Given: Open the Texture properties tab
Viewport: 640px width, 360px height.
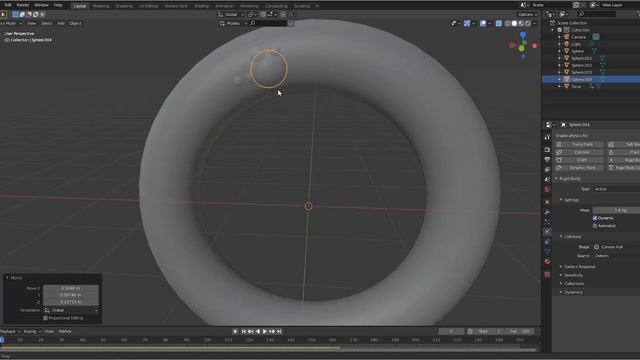Looking at the screenshot, I should [547, 274].
